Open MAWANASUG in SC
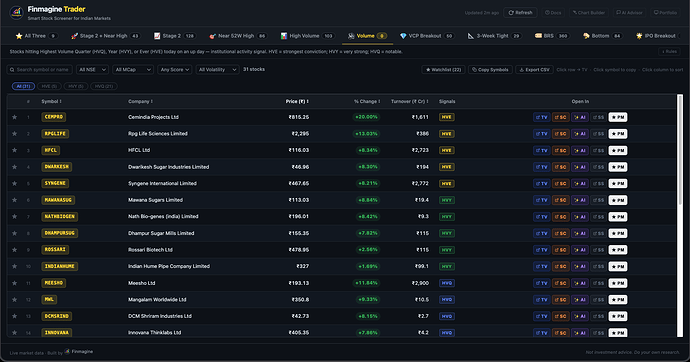Image resolution: width=690 pixels, height=362 pixels. click(561, 200)
